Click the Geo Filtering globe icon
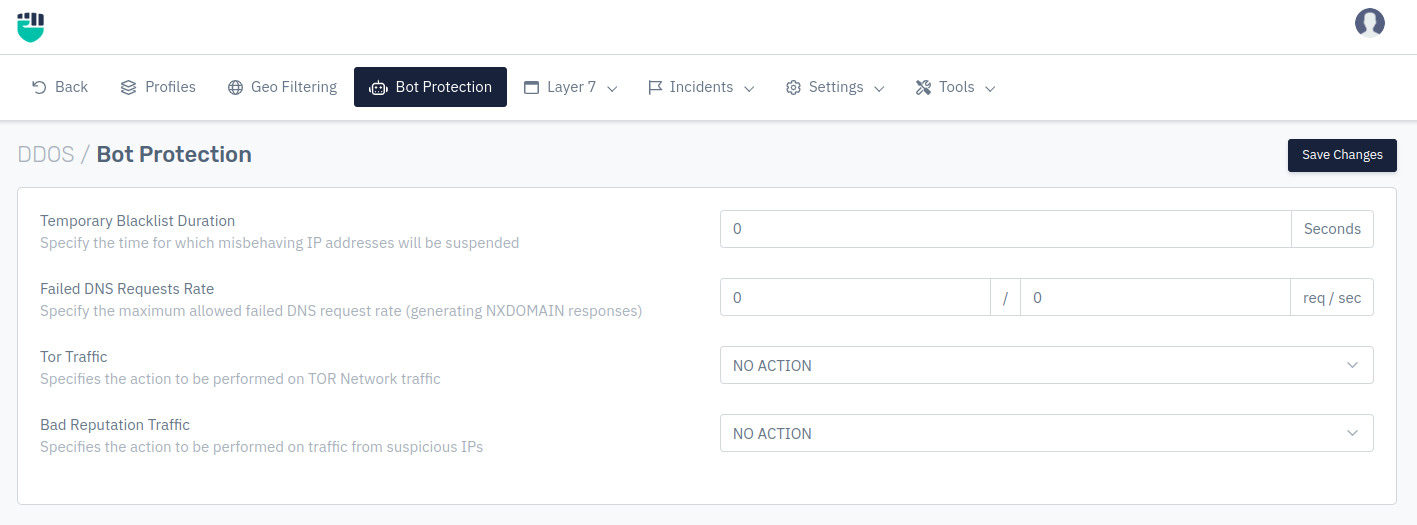Image resolution: width=1417 pixels, height=525 pixels. point(235,87)
